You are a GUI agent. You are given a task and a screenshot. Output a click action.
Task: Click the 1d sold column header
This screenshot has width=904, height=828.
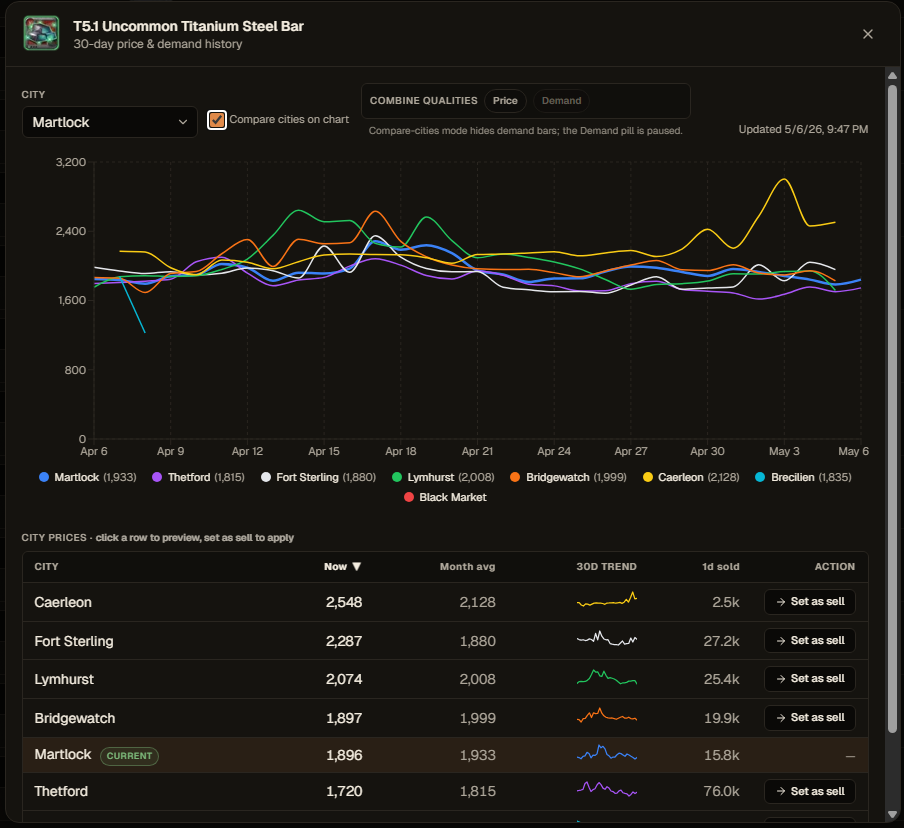point(721,567)
